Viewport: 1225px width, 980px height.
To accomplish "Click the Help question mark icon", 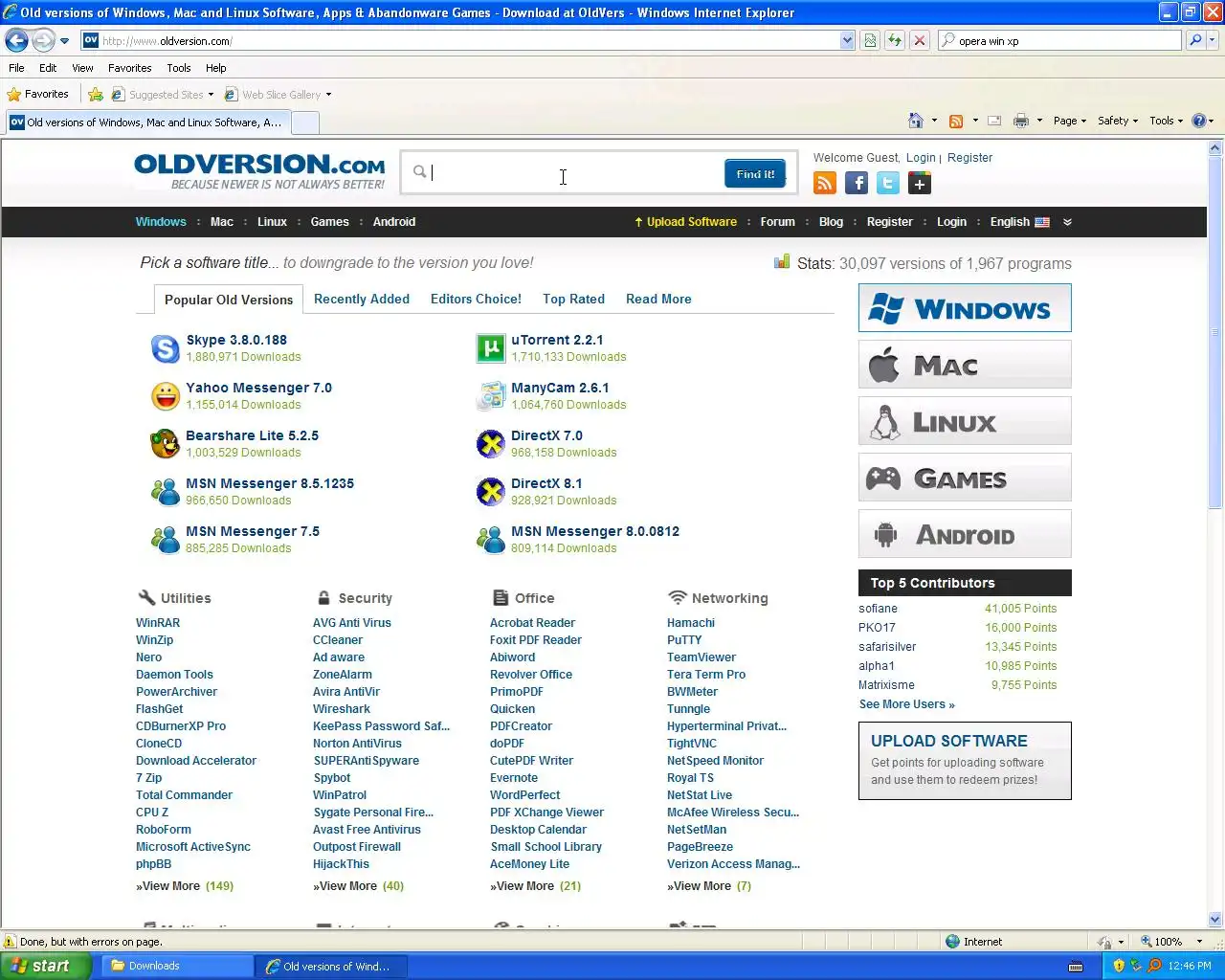I will [x=1199, y=121].
